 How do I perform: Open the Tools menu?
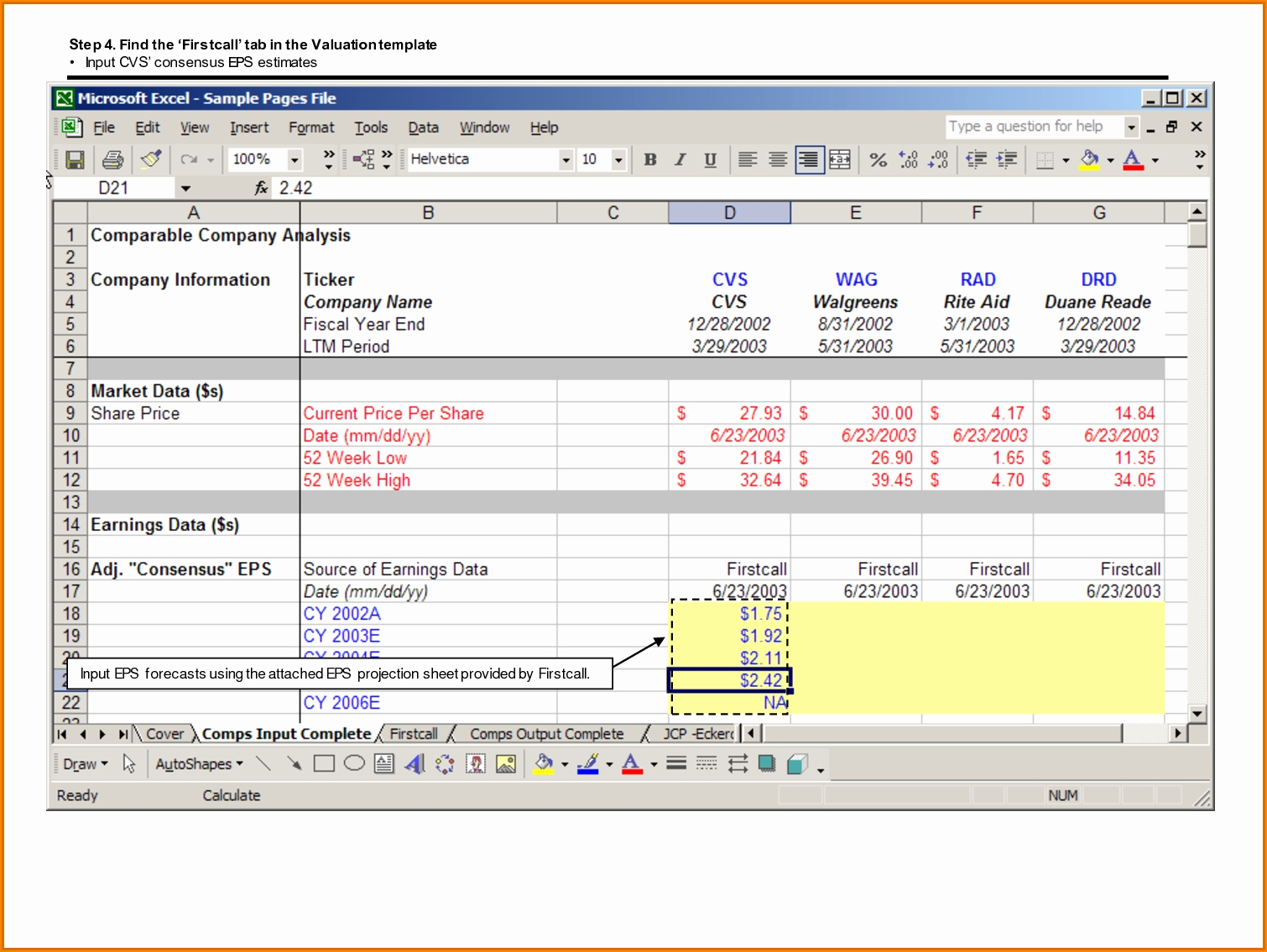point(371,127)
